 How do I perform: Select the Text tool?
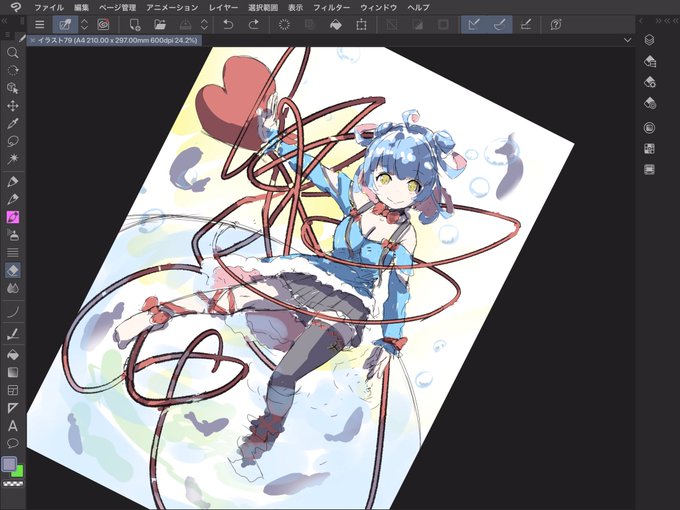(13, 426)
